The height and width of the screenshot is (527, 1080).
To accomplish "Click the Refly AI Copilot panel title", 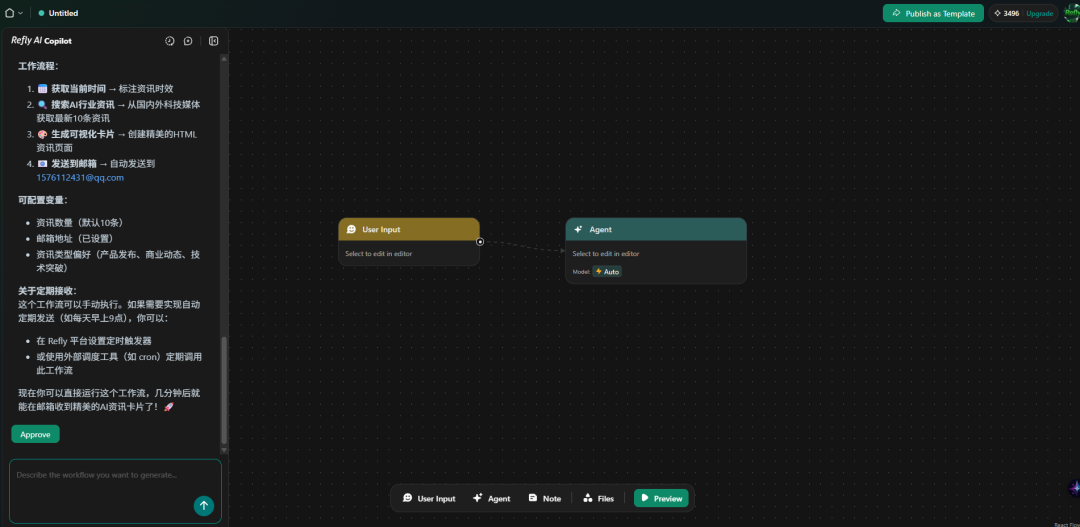I will [41, 41].
